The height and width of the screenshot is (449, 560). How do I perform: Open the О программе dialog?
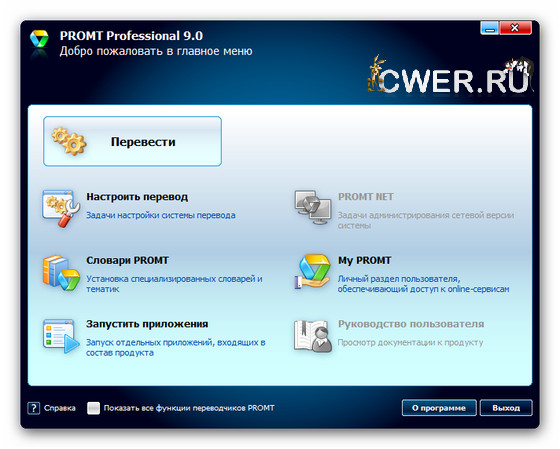point(439,408)
